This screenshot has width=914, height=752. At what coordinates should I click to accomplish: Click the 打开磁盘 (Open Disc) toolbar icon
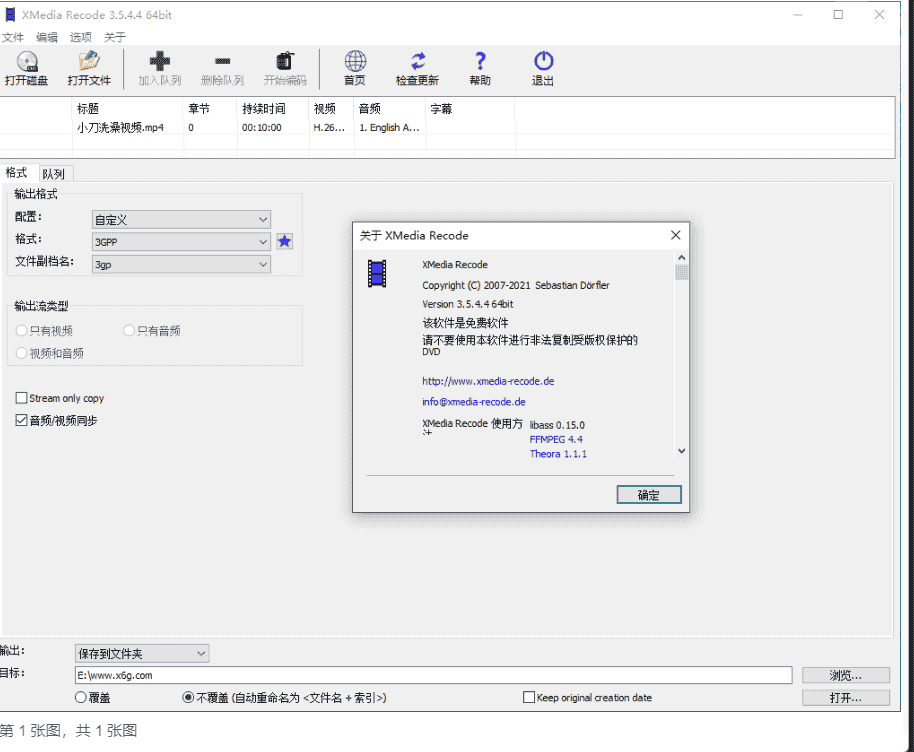(26, 62)
